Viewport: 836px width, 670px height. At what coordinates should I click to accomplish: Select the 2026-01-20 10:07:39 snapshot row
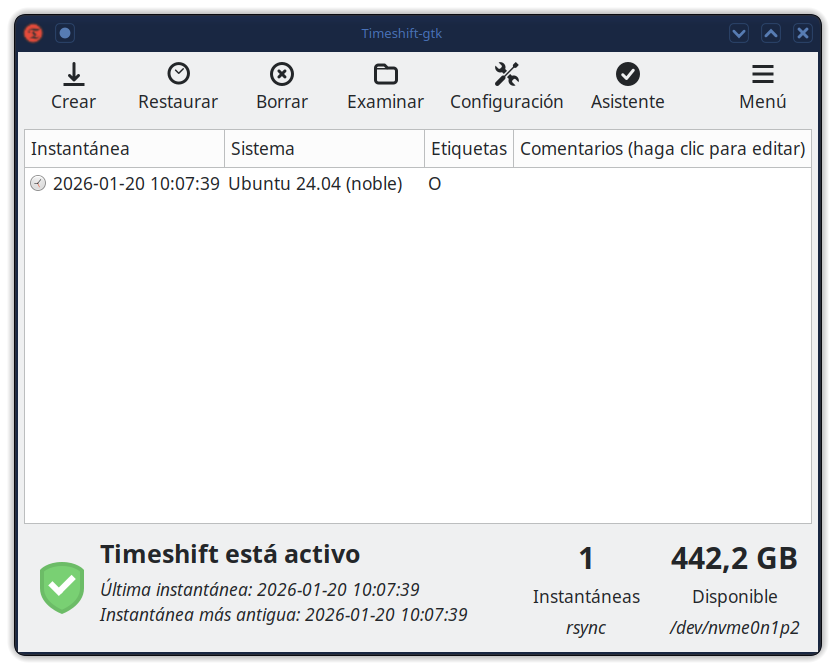click(x=135, y=184)
